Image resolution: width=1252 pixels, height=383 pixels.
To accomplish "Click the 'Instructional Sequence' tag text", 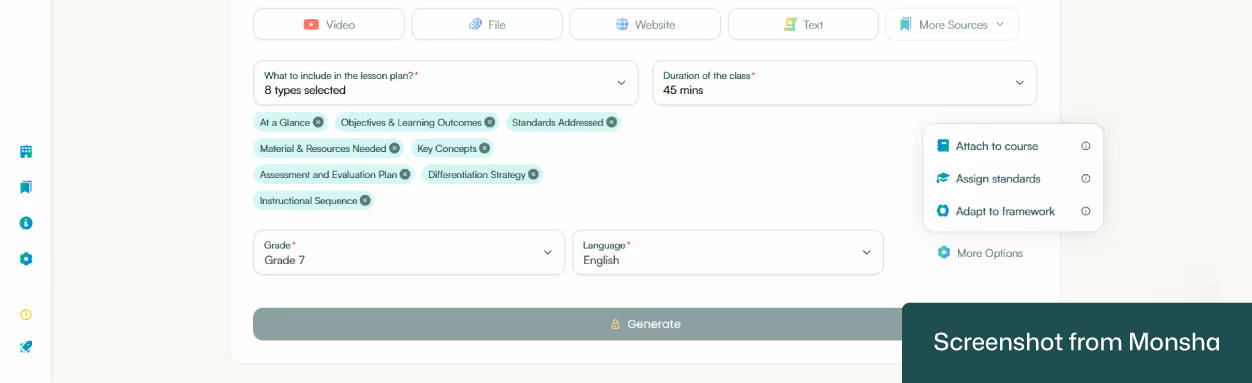I will [x=308, y=201].
